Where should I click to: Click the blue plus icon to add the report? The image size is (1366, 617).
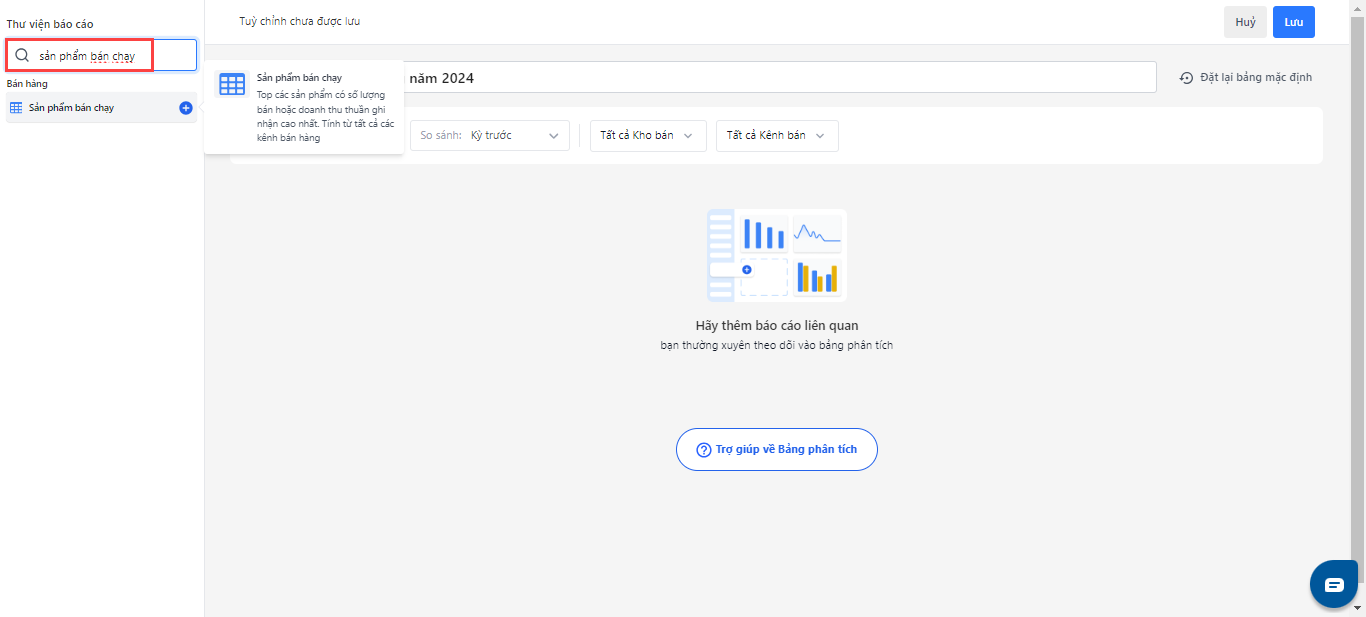coord(186,108)
